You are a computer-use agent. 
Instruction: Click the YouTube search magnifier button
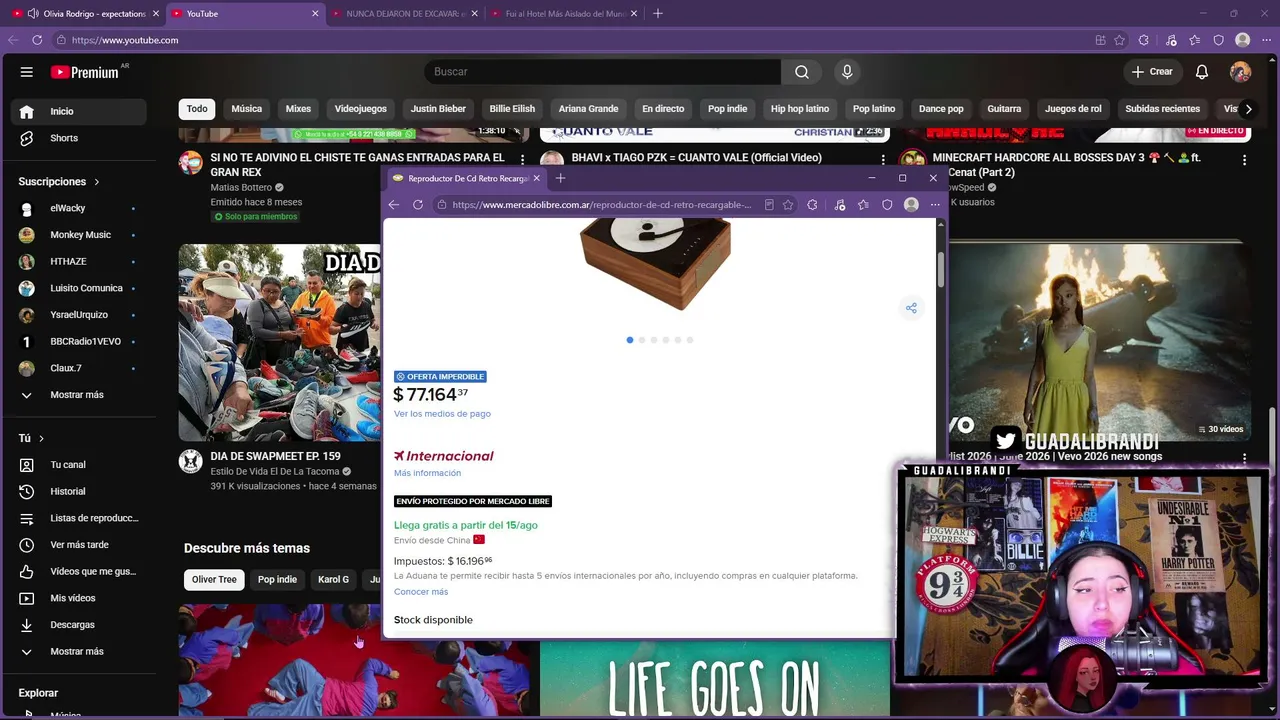pos(802,72)
